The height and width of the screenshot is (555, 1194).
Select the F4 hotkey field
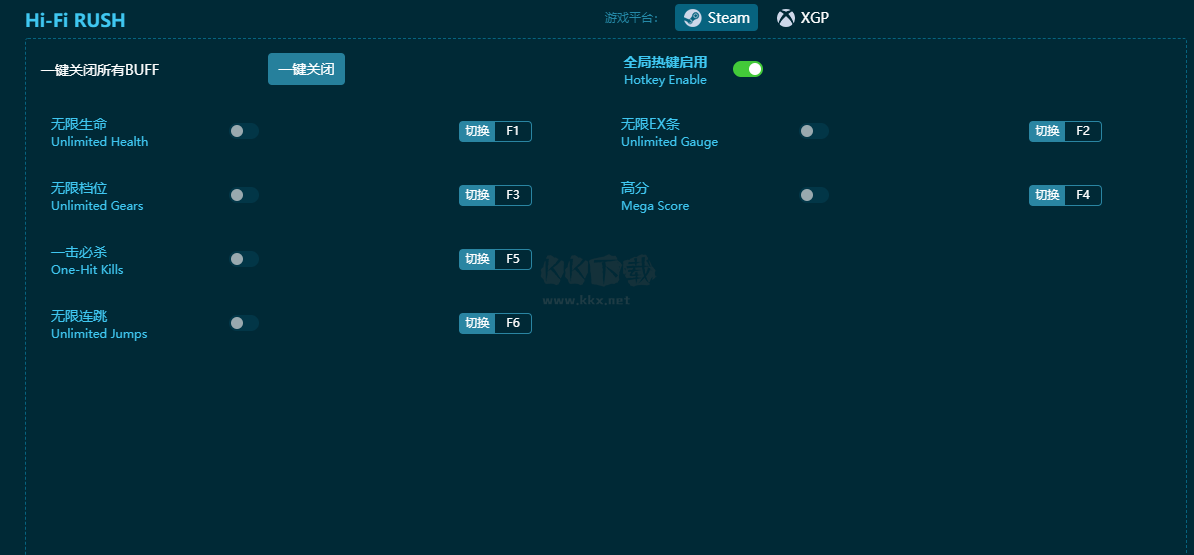[x=1083, y=195]
